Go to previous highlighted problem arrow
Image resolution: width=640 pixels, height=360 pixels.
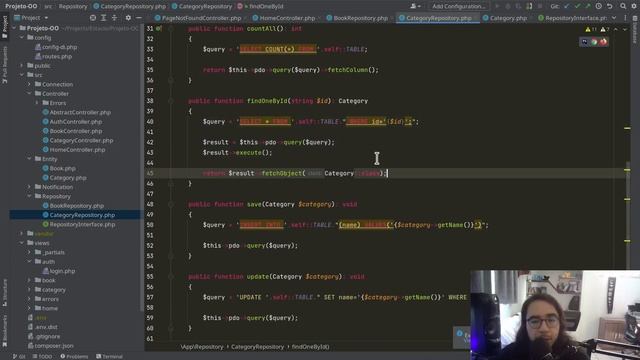click(617, 29)
